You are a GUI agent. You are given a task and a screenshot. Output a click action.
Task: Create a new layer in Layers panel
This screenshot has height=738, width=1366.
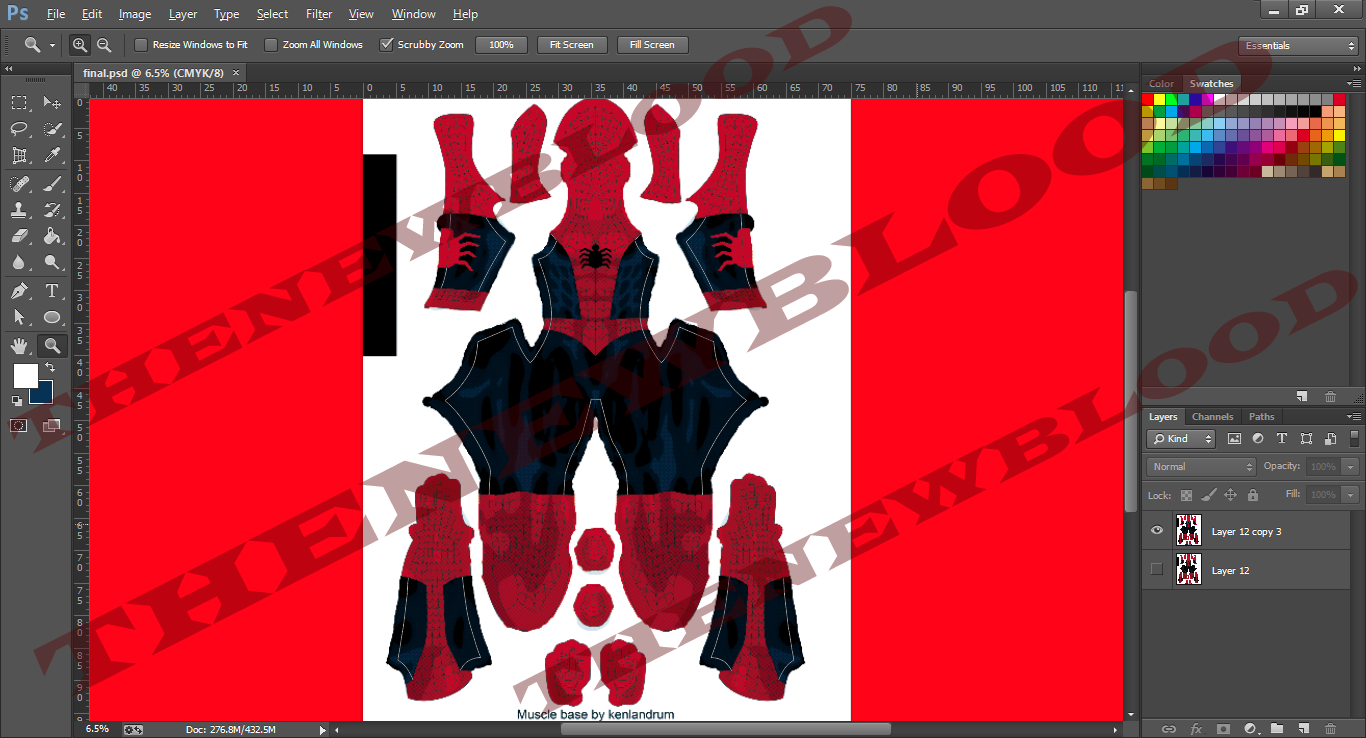click(x=1303, y=729)
